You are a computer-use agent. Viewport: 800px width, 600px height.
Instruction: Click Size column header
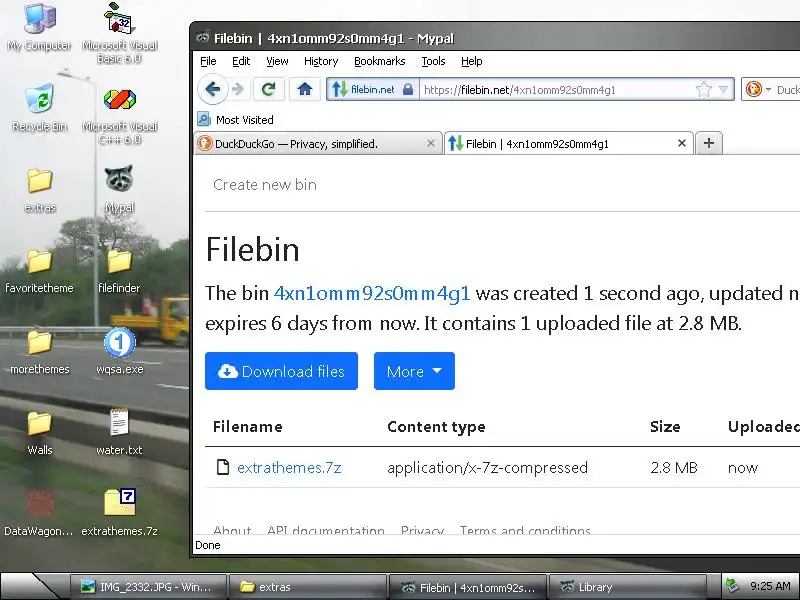coord(665,427)
